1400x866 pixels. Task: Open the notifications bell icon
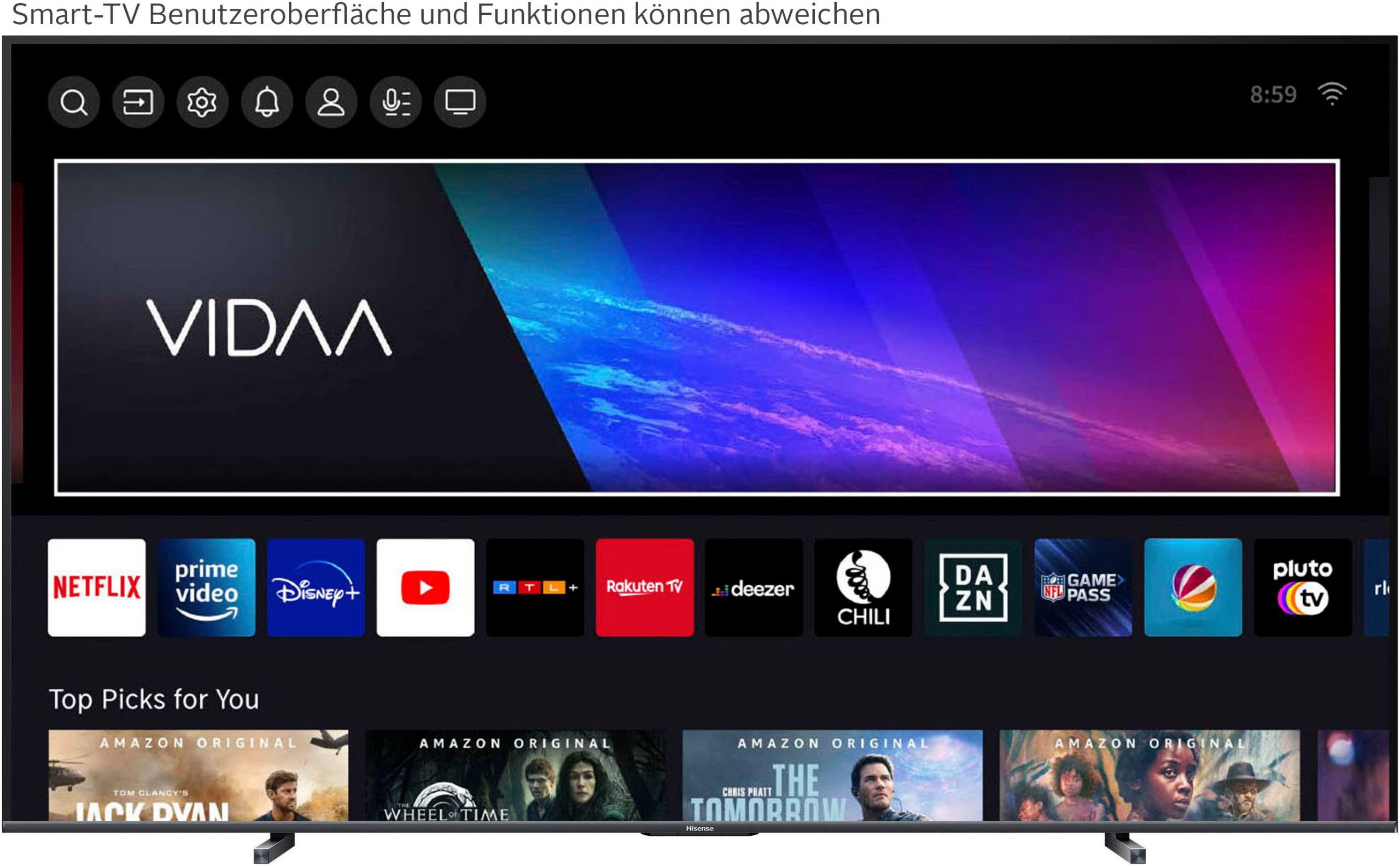coord(267,102)
